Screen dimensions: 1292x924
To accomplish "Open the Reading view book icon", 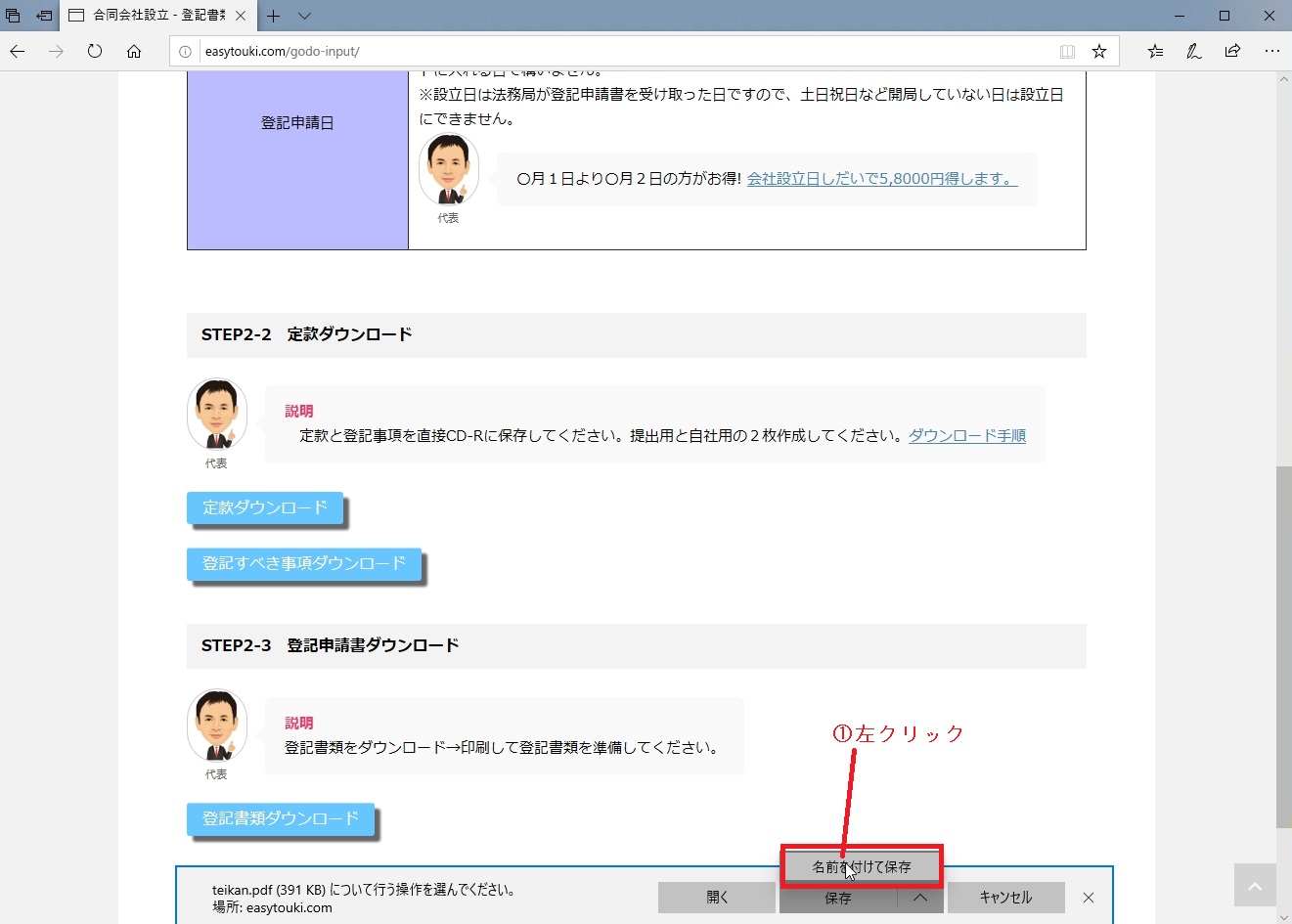I will pos(1067,51).
